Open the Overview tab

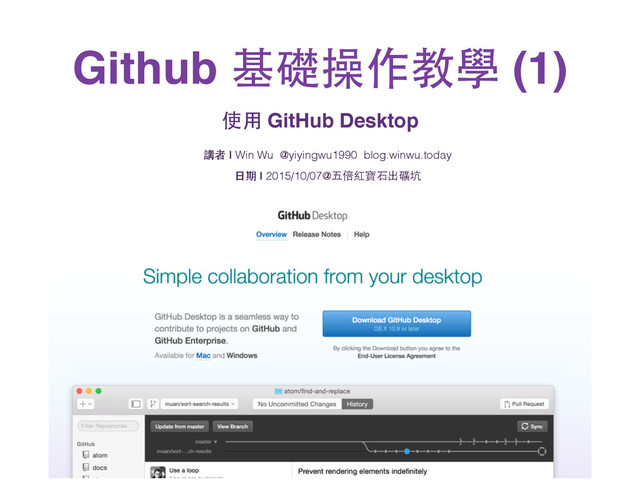coord(271,234)
